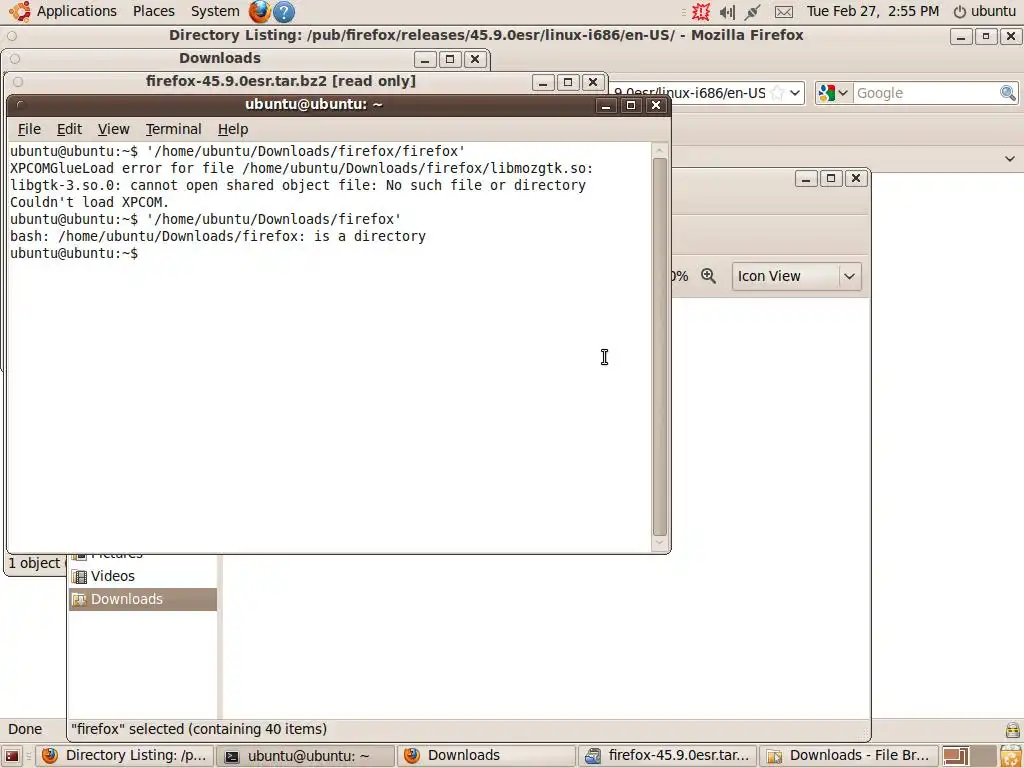The height and width of the screenshot is (768, 1024).
Task: Click the zoom in magnifier in file browser
Action: pos(709,276)
